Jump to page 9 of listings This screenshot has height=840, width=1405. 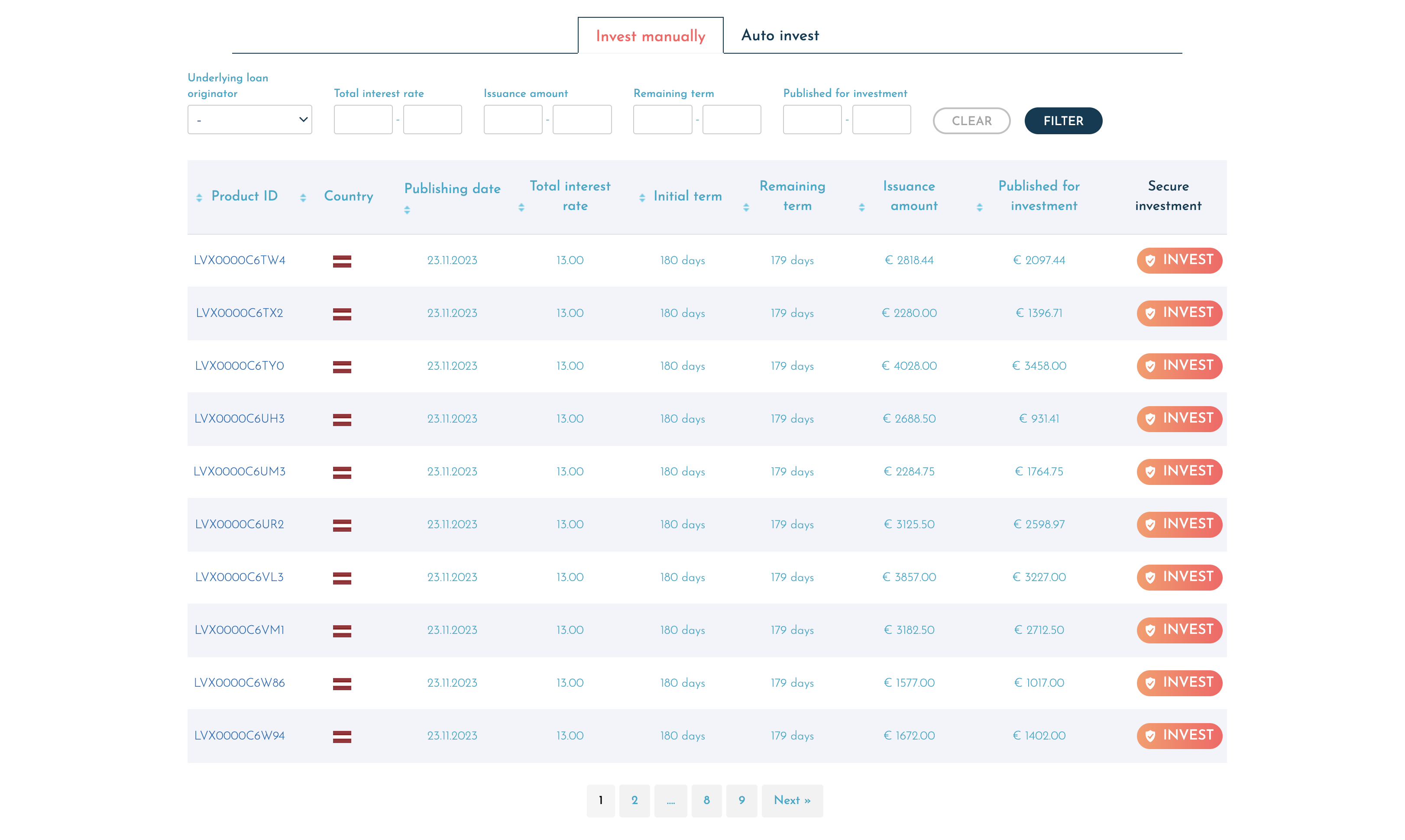click(741, 800)
